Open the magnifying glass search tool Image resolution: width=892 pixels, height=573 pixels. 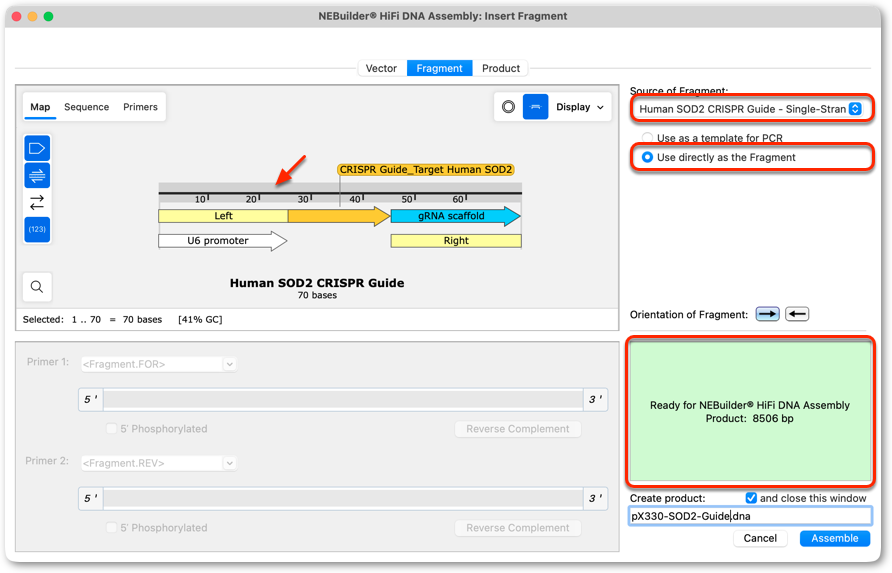coord(37,287)
